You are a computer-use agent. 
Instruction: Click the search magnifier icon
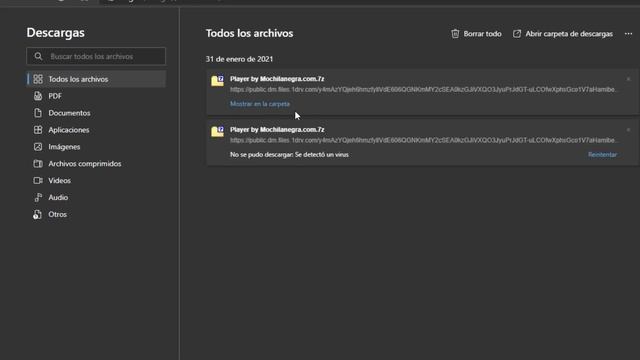[38, 56]
